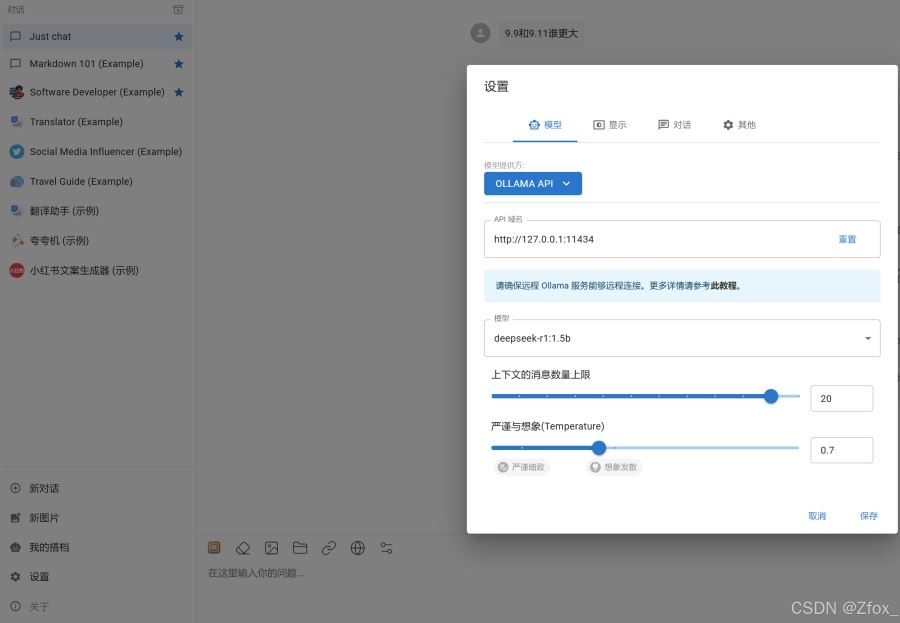Switch to the 显示 settings tab
The image size is (900, 623).
(x=612, y=125)
